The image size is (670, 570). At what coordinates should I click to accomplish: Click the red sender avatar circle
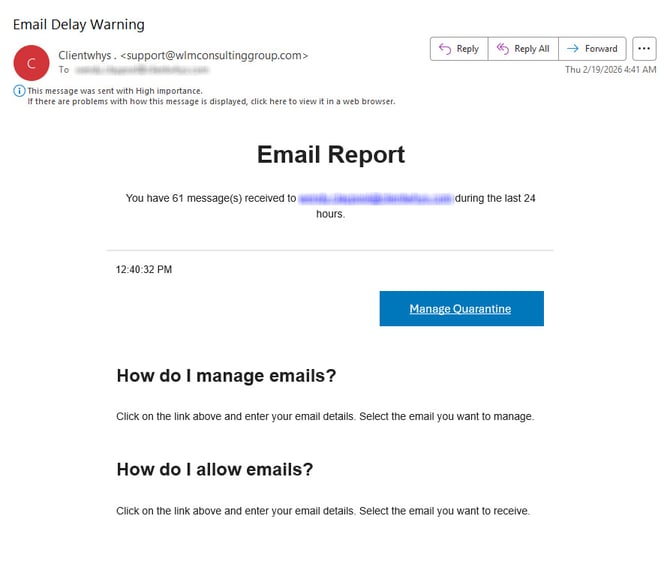click(31, 62)
